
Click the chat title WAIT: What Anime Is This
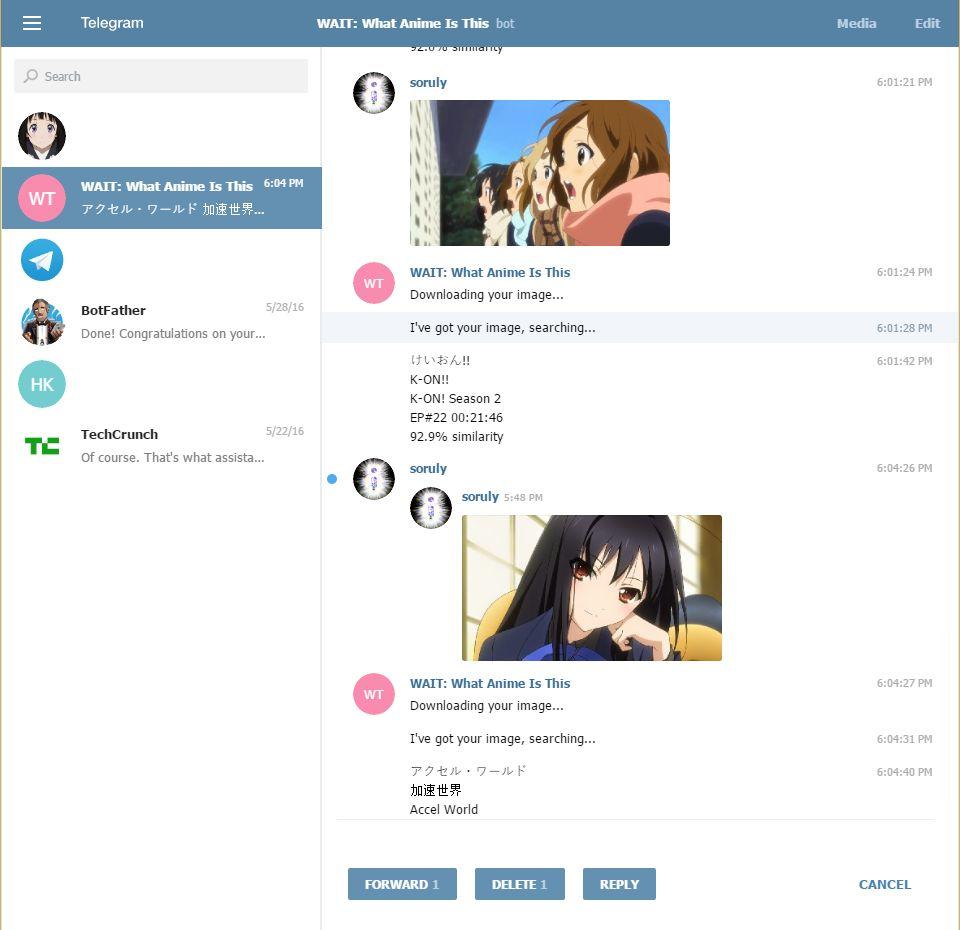403,23
